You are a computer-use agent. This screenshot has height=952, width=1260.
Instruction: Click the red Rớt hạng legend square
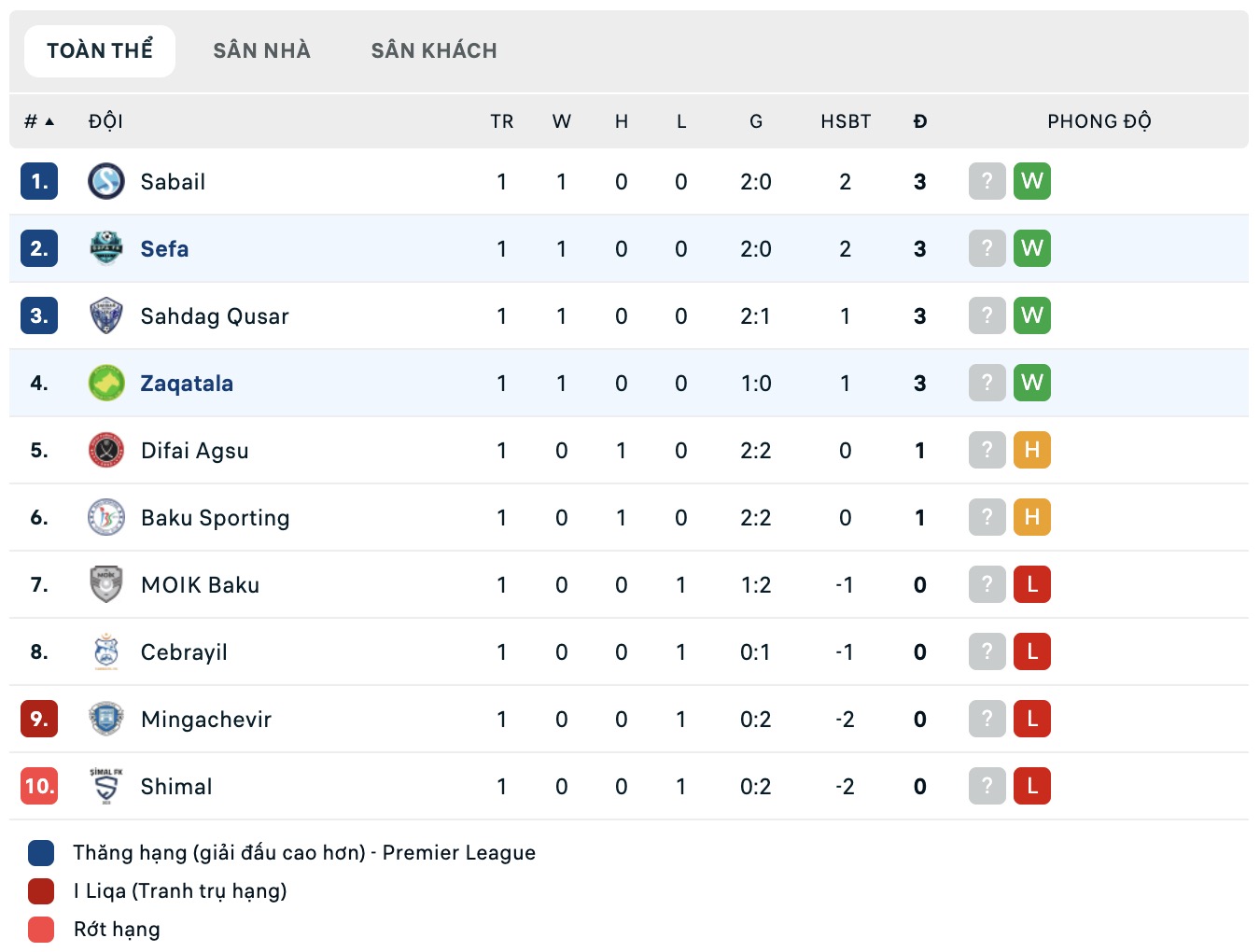pos(39,929)
